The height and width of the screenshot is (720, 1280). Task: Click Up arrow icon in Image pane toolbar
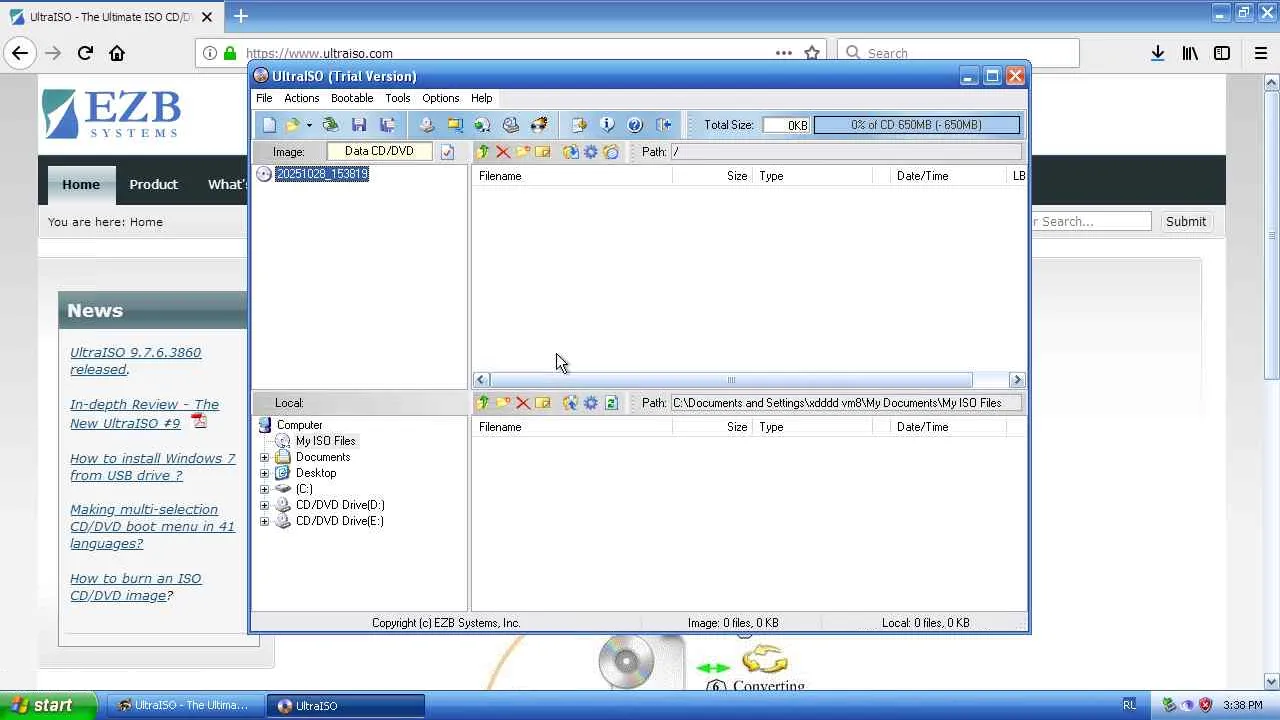(483, 152)
